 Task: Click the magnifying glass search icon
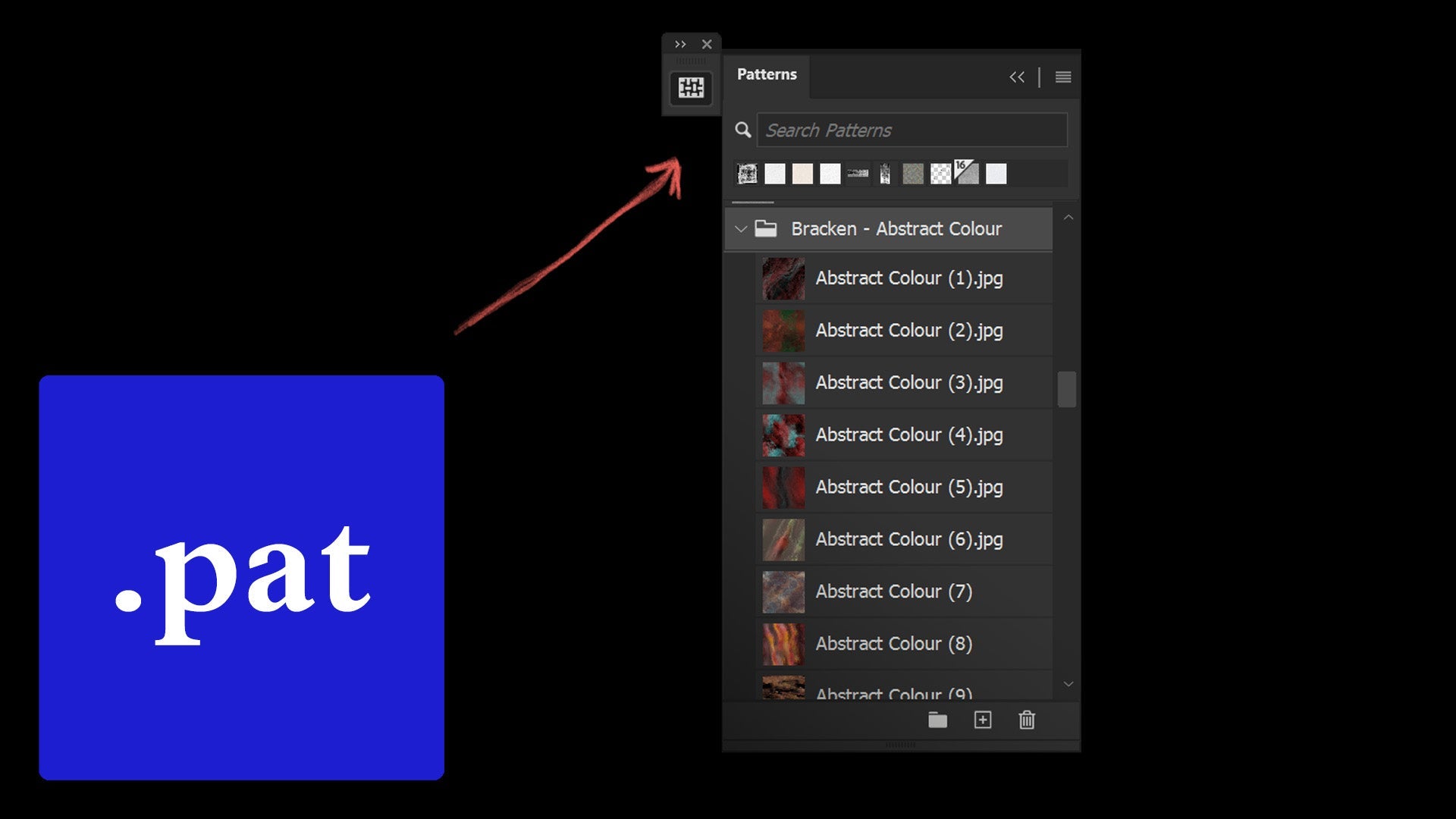[742, 130]
